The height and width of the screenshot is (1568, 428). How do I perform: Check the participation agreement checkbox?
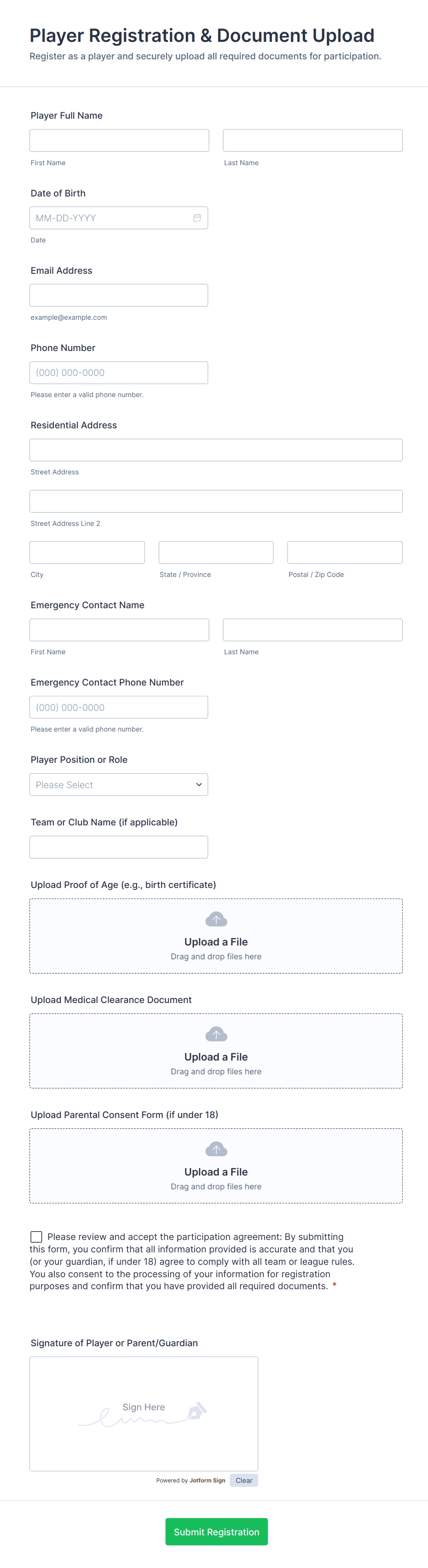[36, 1236]
